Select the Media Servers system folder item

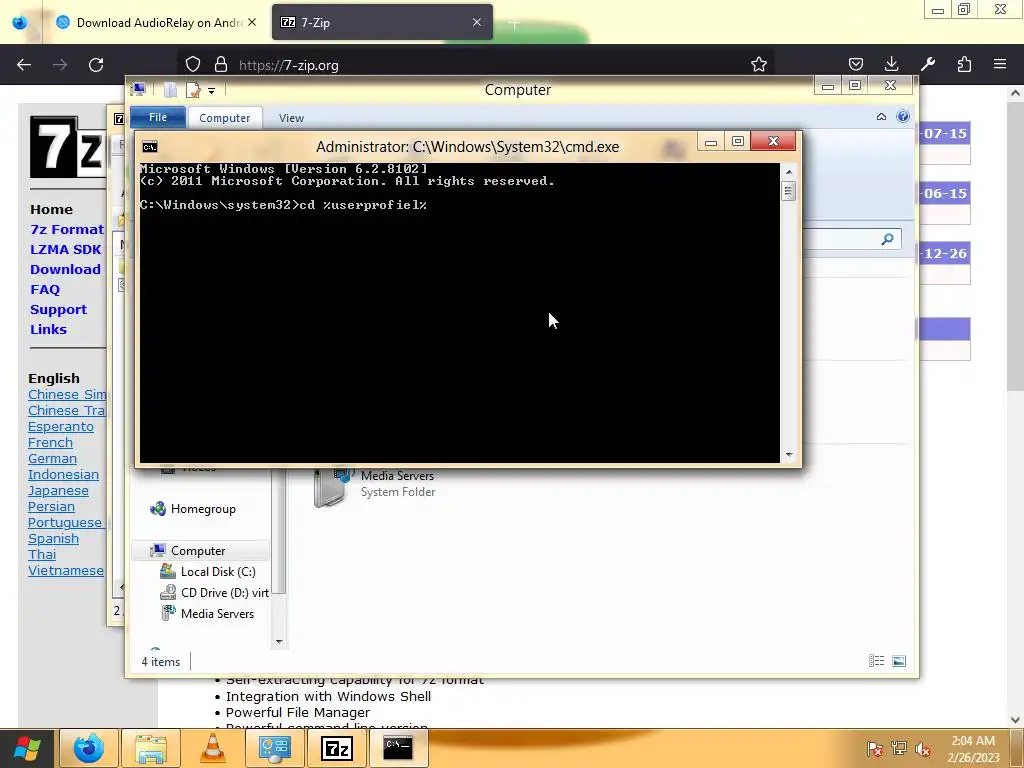click(x=375, y=485)
